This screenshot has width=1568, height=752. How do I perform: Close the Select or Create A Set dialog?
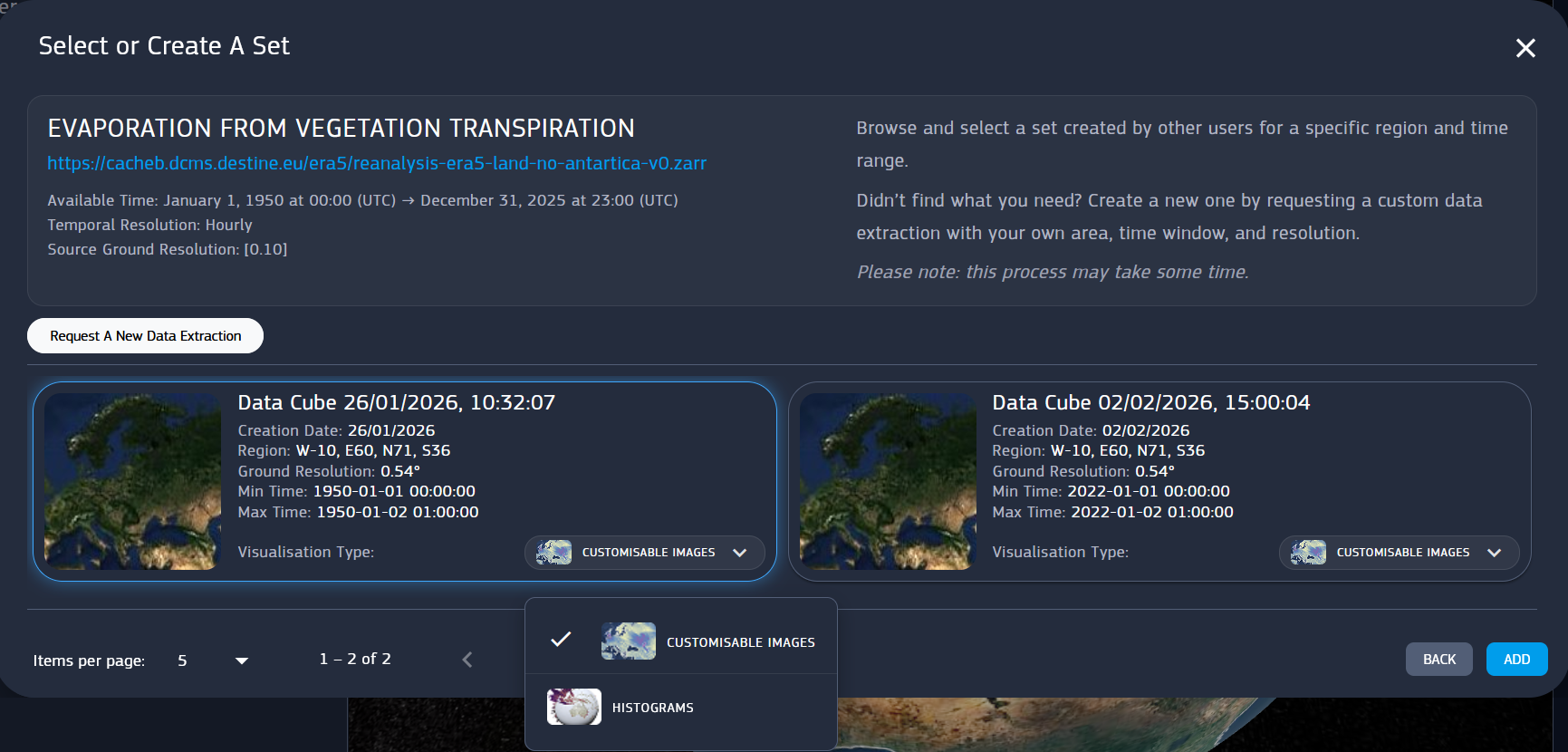click(1525, 48)
